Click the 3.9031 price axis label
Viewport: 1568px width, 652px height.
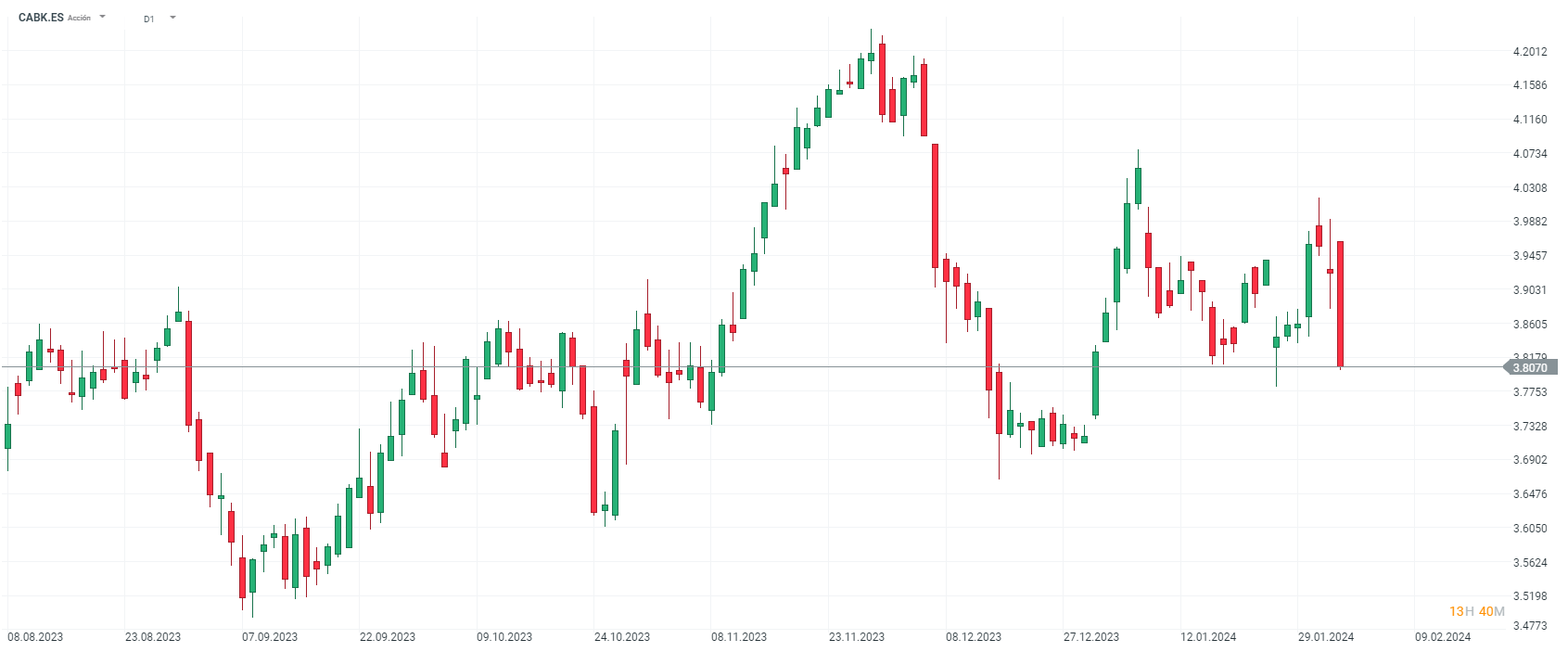[1530, 290]
